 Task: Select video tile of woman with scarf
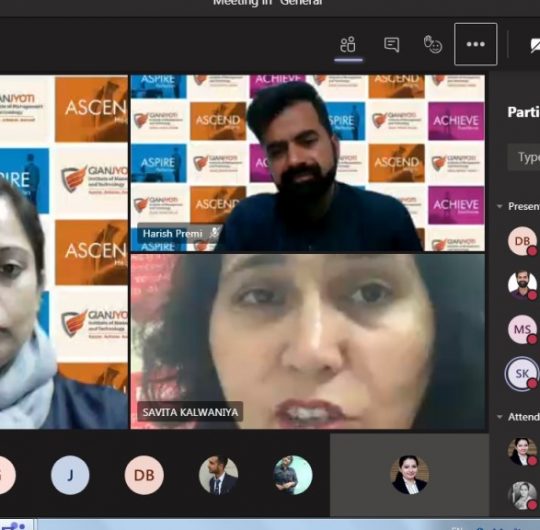click(64, 252)
